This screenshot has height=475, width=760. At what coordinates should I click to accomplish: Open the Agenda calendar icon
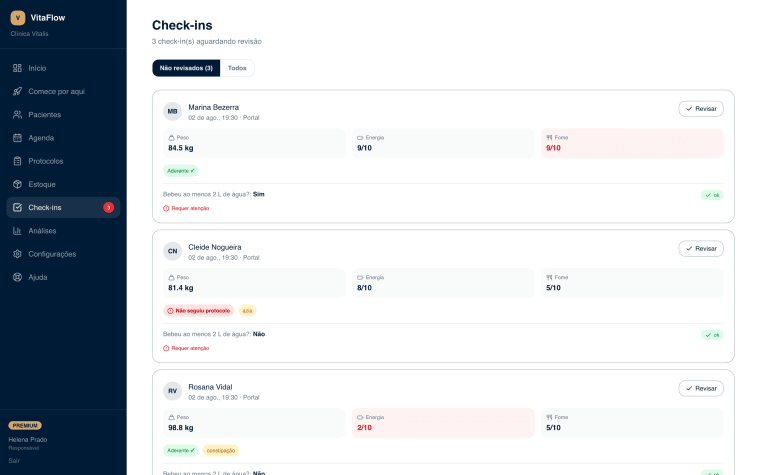coord(17,138)
